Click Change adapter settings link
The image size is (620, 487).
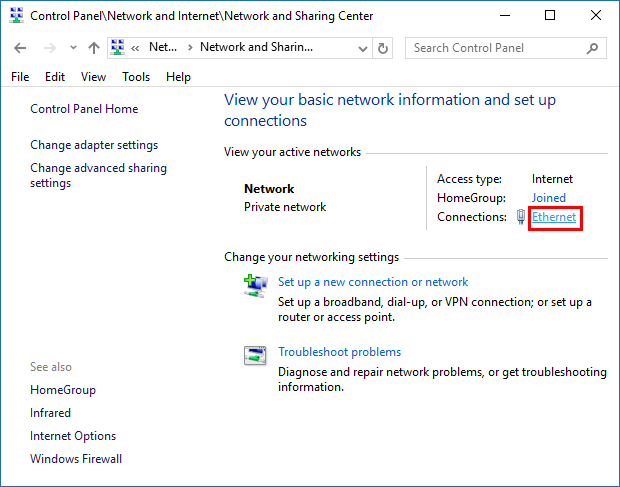coord(94,145)
